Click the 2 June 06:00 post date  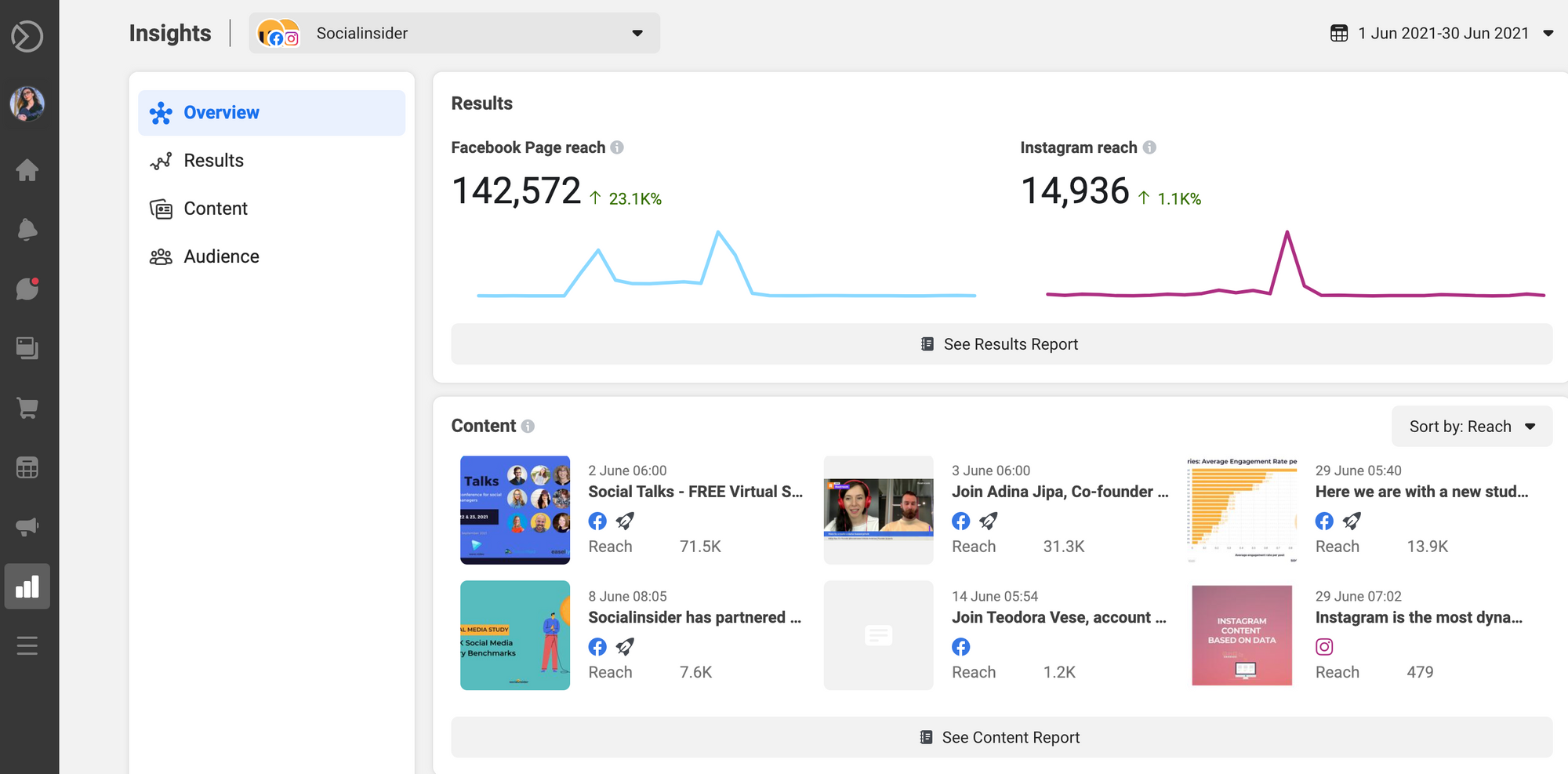coord(627,471)
